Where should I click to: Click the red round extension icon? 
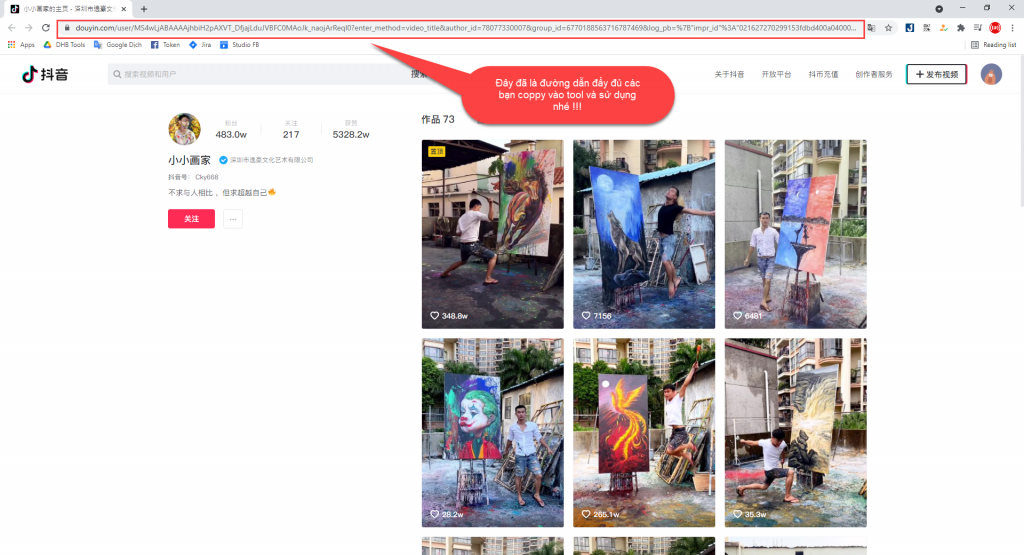click(995, 27)
